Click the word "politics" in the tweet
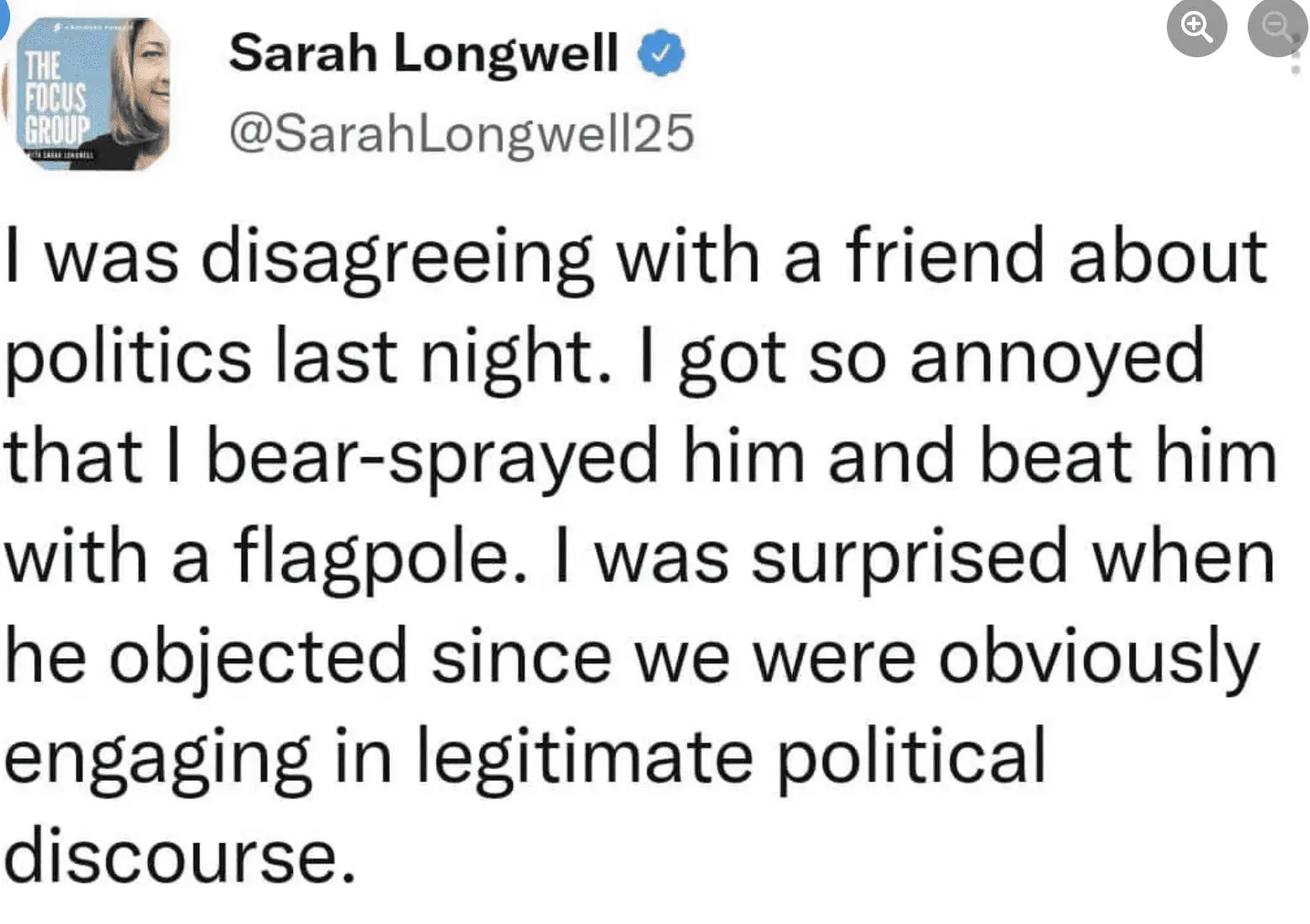Image resolution: width=1310 pixels, height=924 pixels. point(129,358)
